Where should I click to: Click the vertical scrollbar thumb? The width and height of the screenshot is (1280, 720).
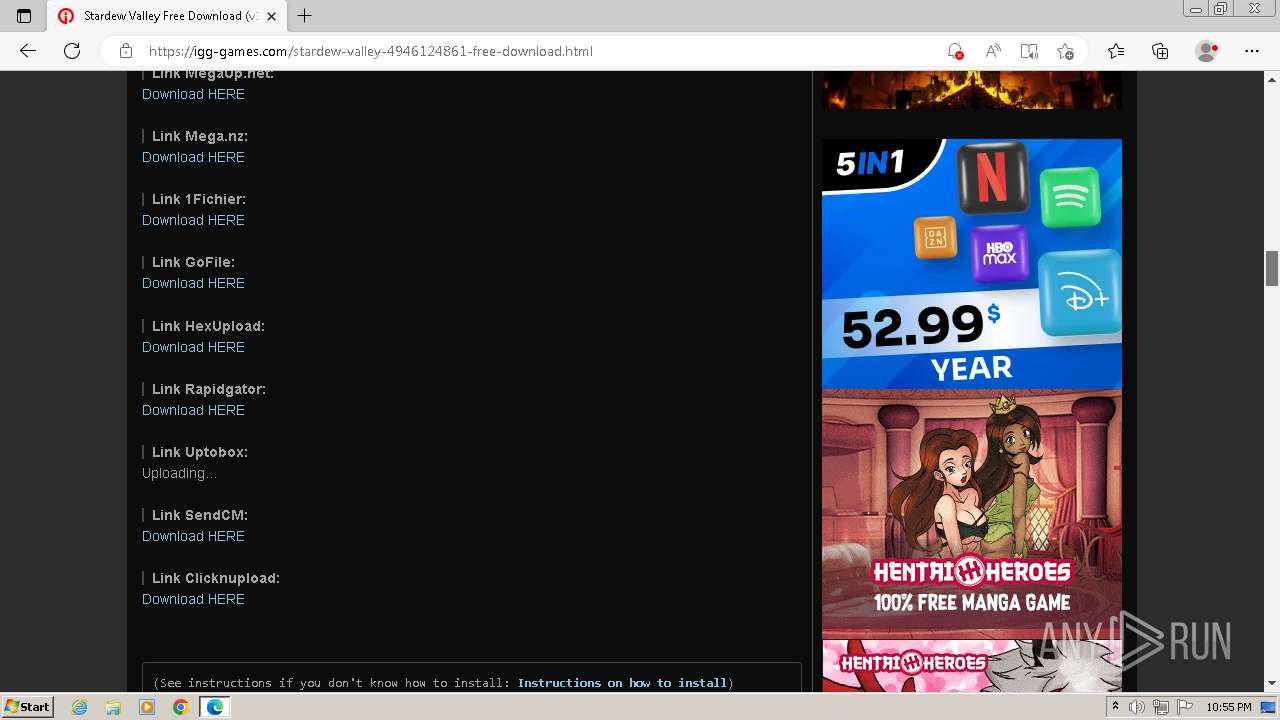pos(1272,268)
